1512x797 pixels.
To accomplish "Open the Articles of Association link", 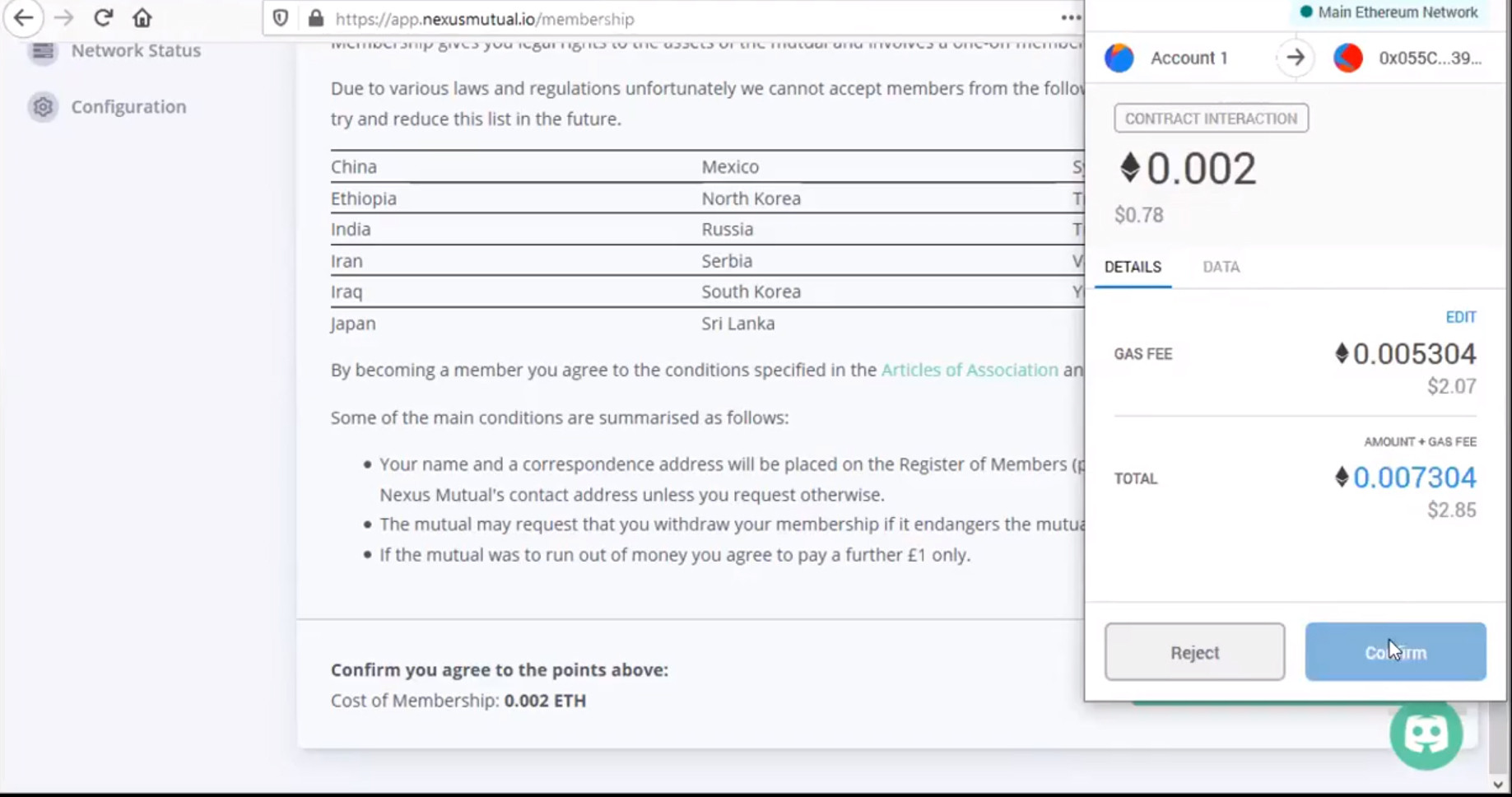I will 970,371.
